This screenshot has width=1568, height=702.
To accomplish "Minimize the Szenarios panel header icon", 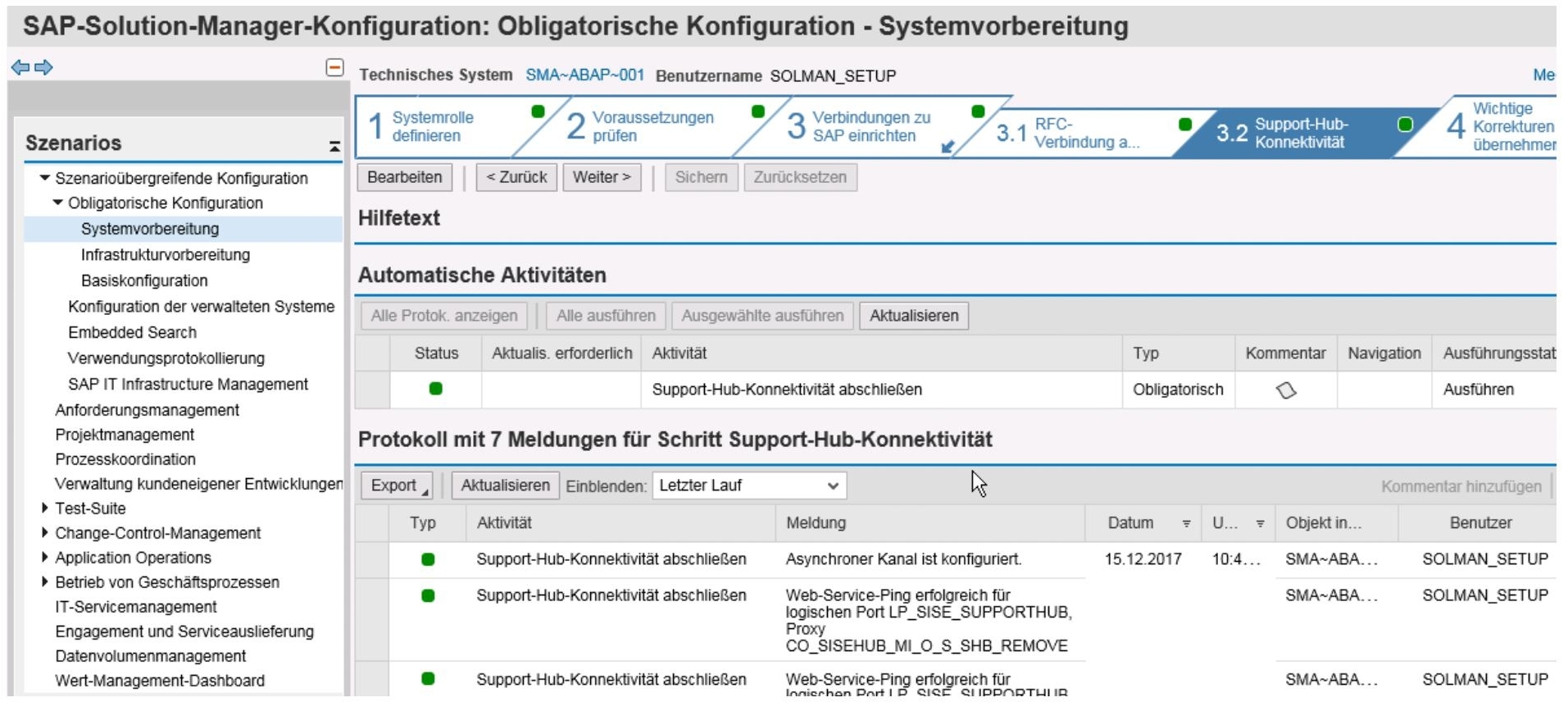I will (334, 146).
